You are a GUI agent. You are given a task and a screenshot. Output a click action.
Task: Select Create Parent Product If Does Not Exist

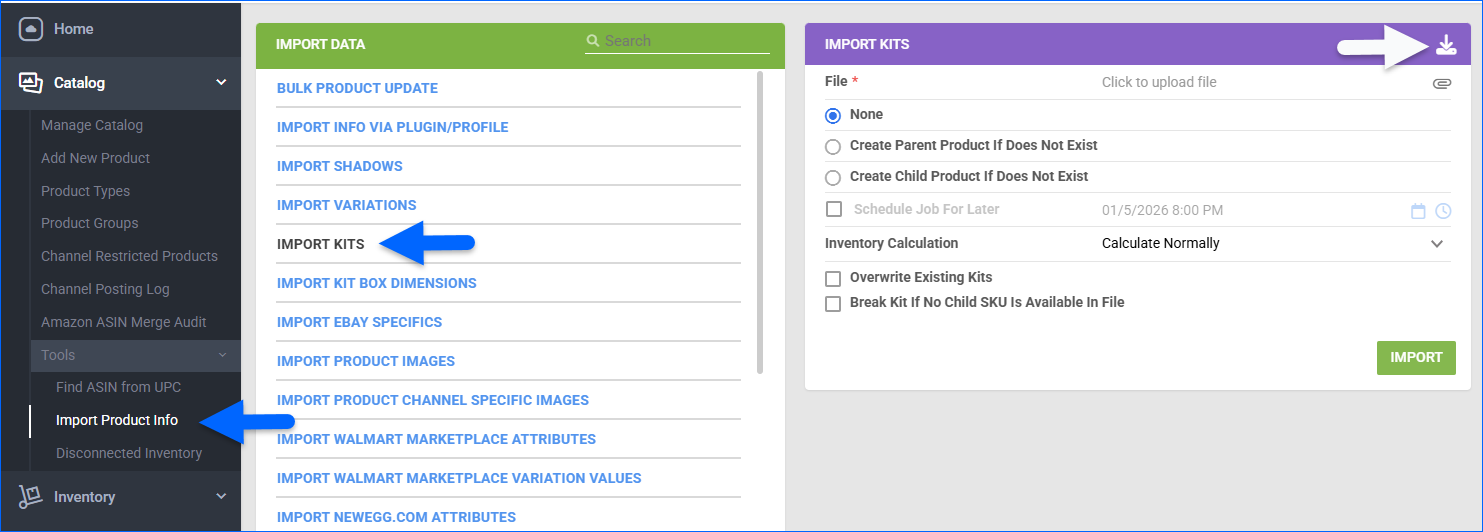[833, 147]
